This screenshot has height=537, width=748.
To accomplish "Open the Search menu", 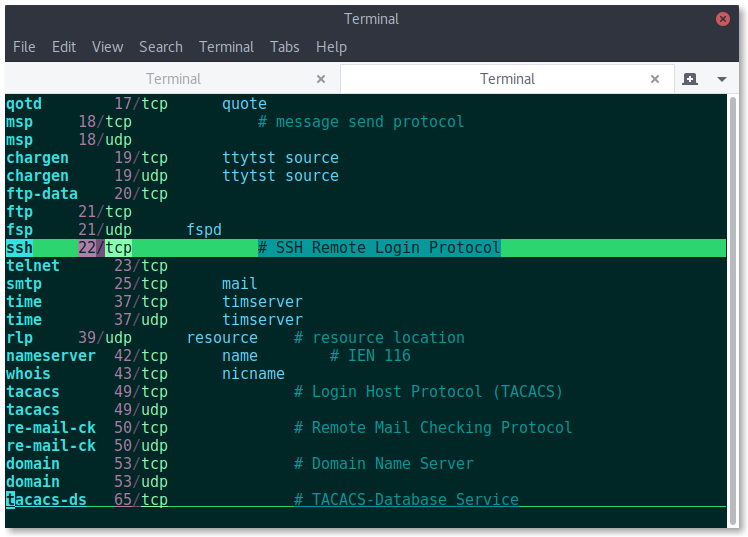I will click(x=161, y=47).
